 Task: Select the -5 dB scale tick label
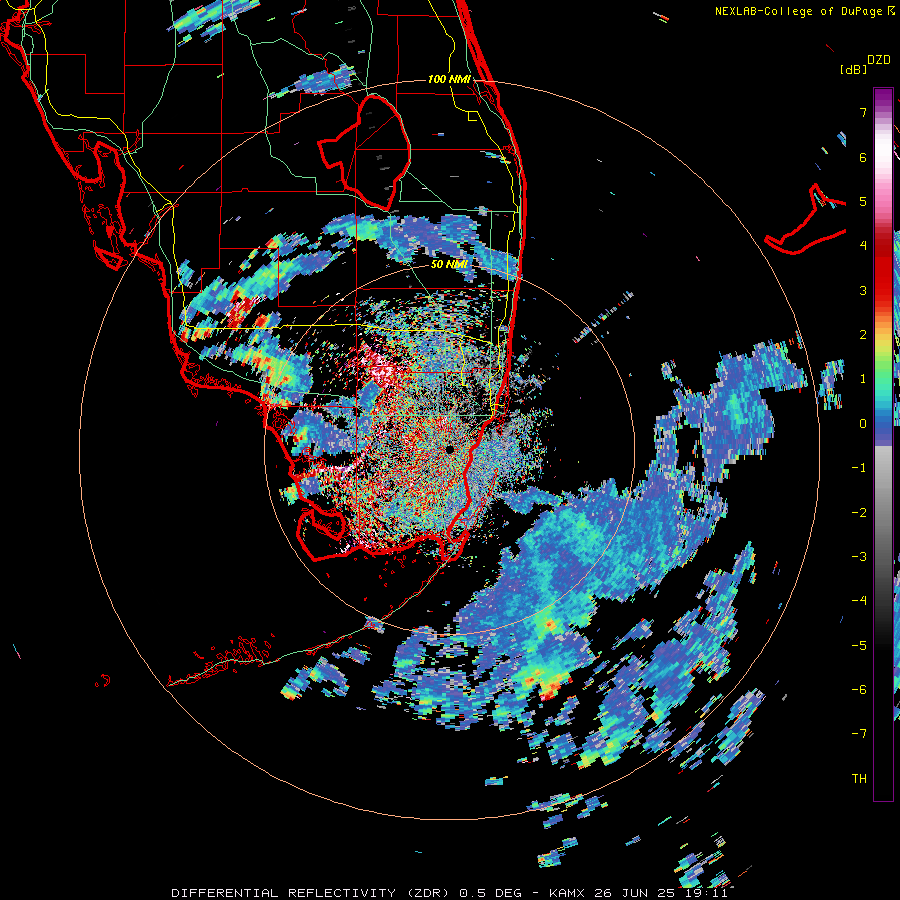(859, 646)
